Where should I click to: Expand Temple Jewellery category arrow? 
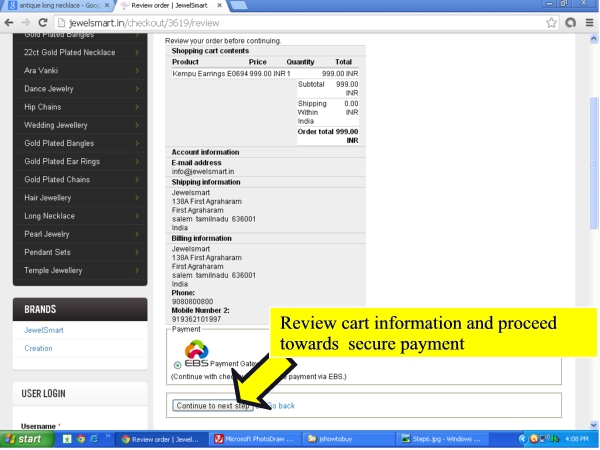coord(137,270)
